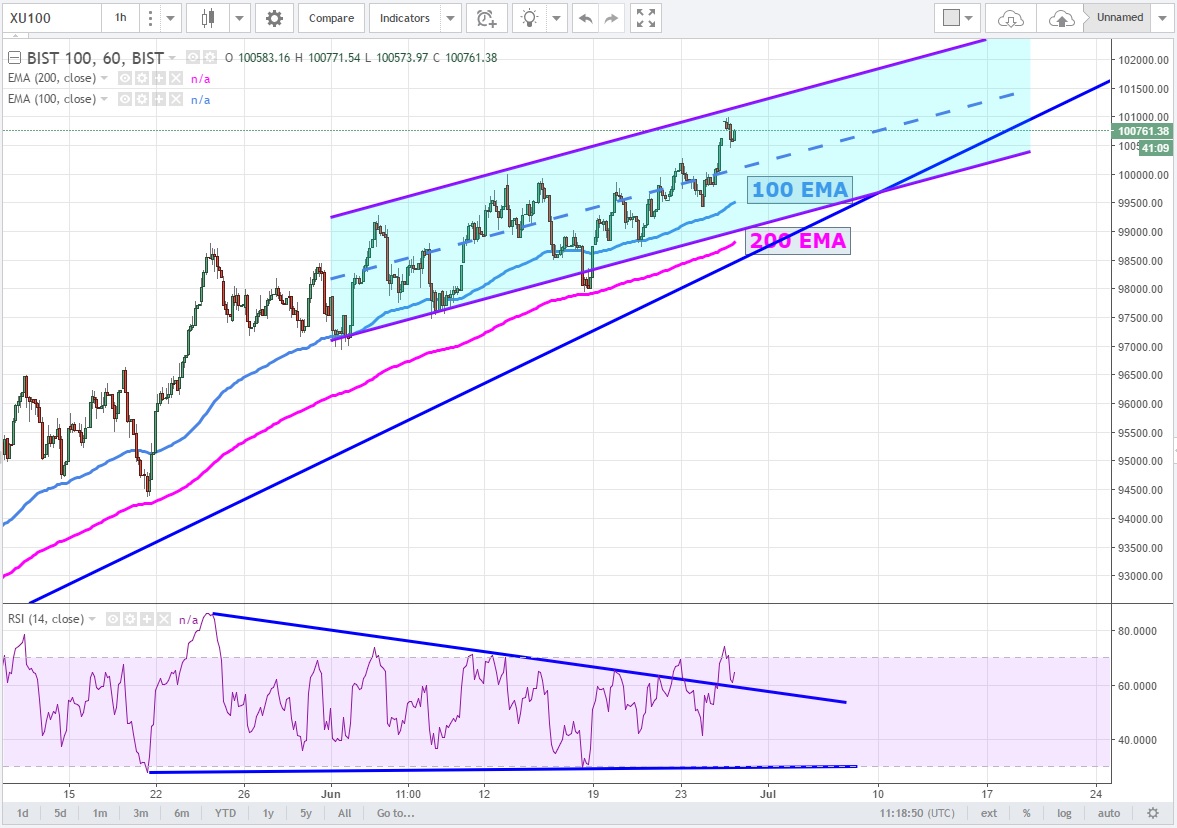Toggle the log scale option
1177x828 pixels.
[x=1065, y=813]
